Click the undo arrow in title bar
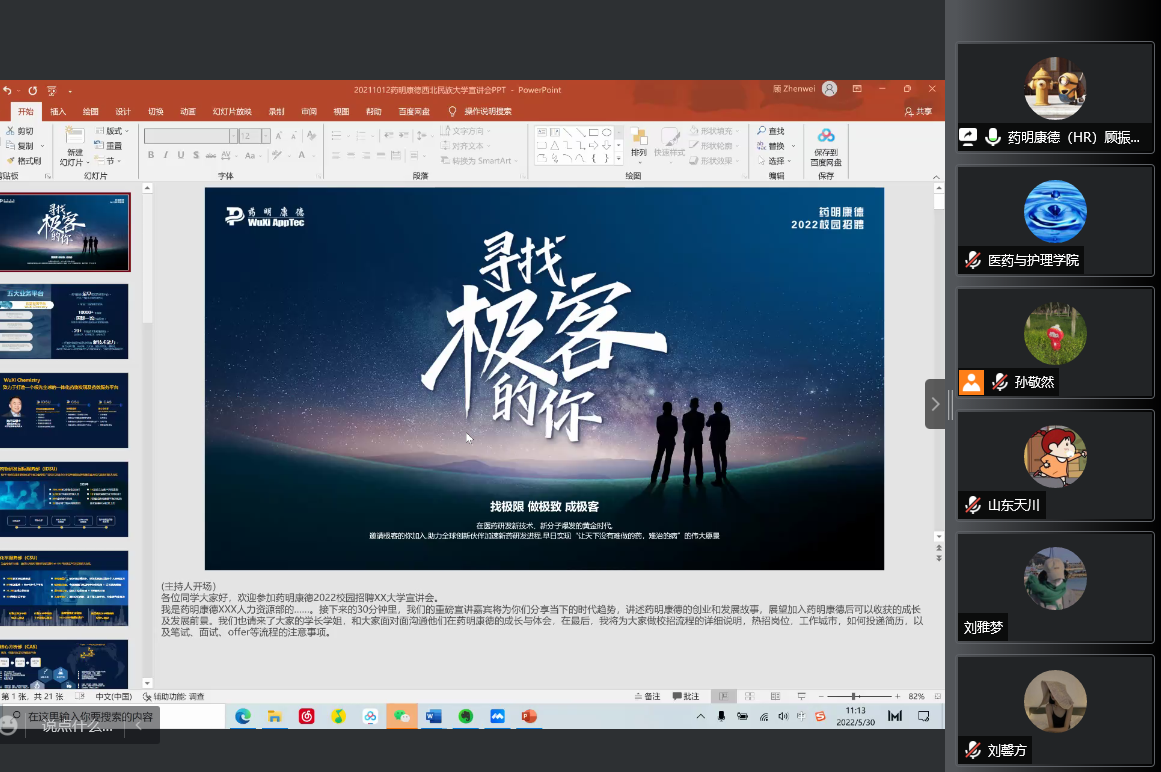Screen dimensions: 1161x772 point(8,90)
